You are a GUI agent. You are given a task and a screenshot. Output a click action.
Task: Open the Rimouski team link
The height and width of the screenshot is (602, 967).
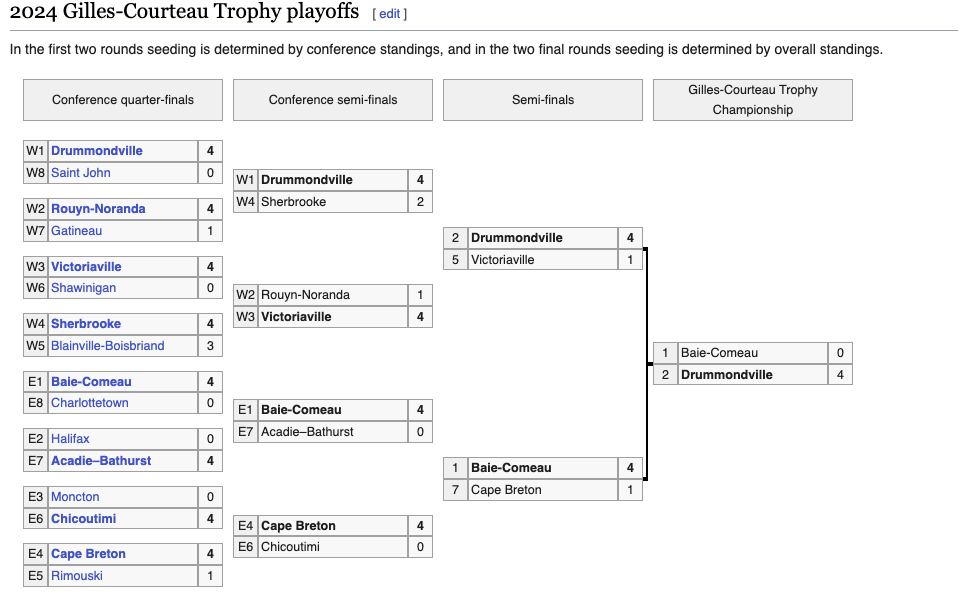(x=77, y=576)
